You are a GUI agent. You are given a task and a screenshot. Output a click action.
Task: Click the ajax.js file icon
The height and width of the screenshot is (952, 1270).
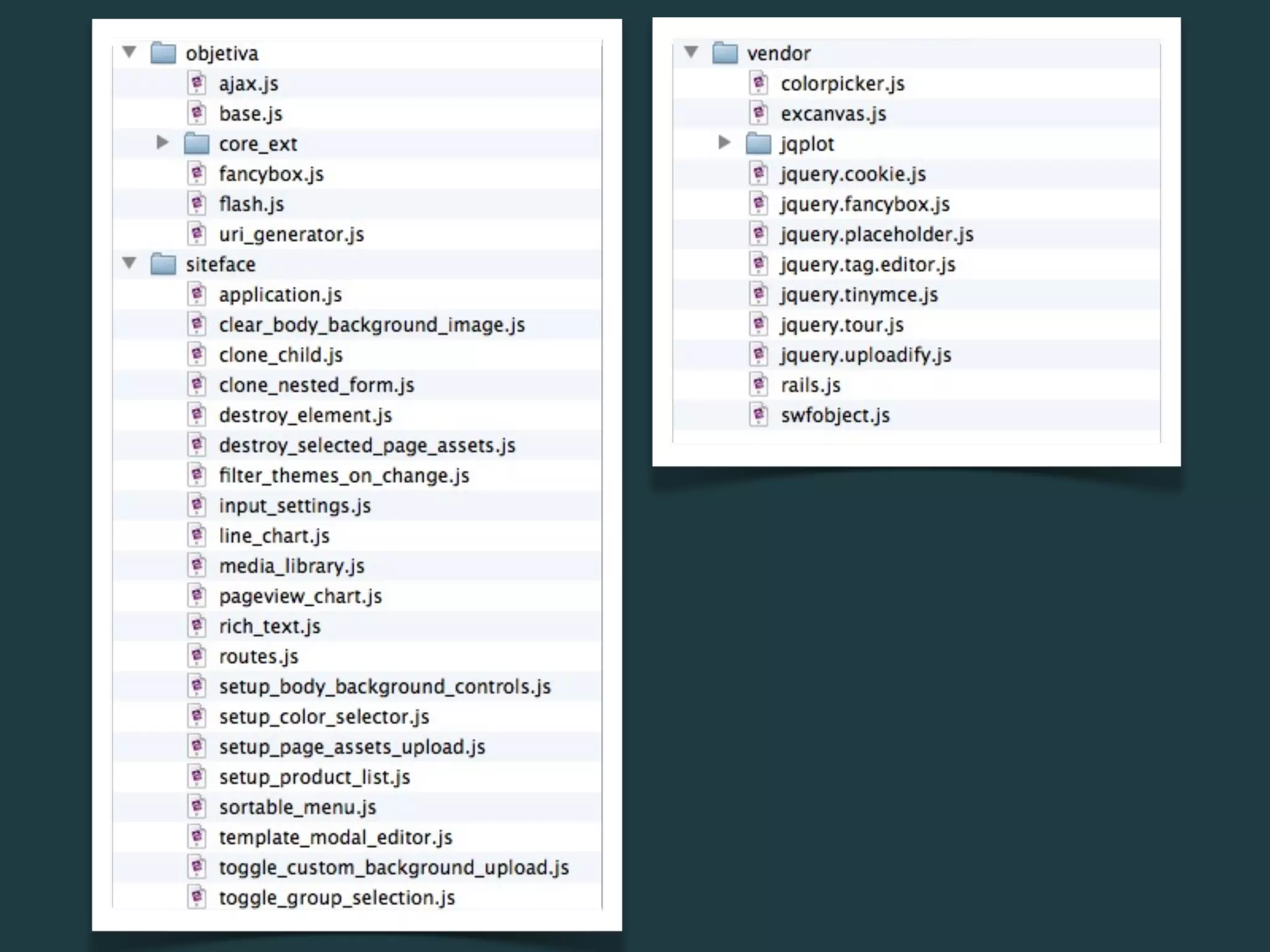tap(197, 83)
